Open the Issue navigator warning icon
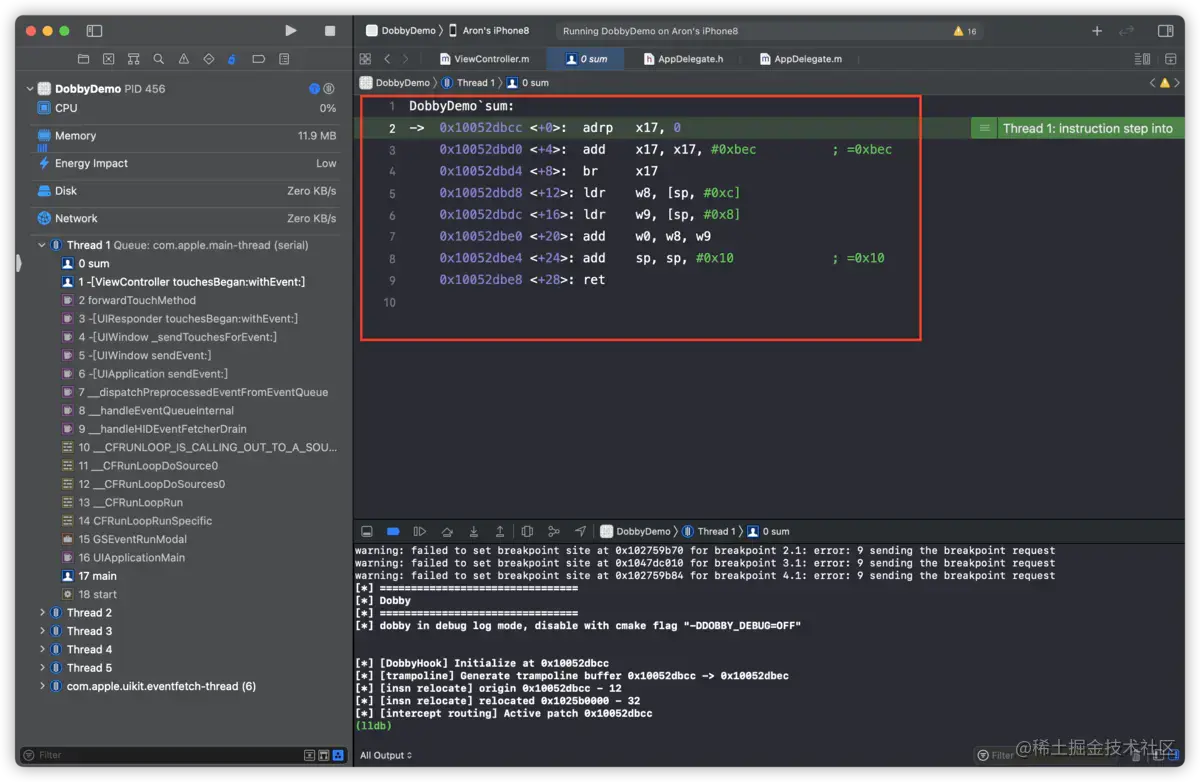Screen dimensions: 1200x782 coord(184,59)
